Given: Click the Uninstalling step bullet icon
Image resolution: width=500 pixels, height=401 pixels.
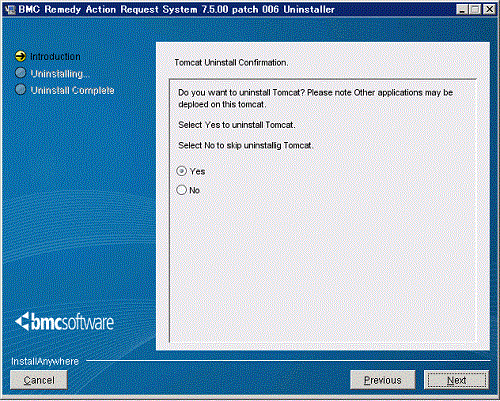Looking at the screenshot, I should pyautogui.click(x=21, y=73).
